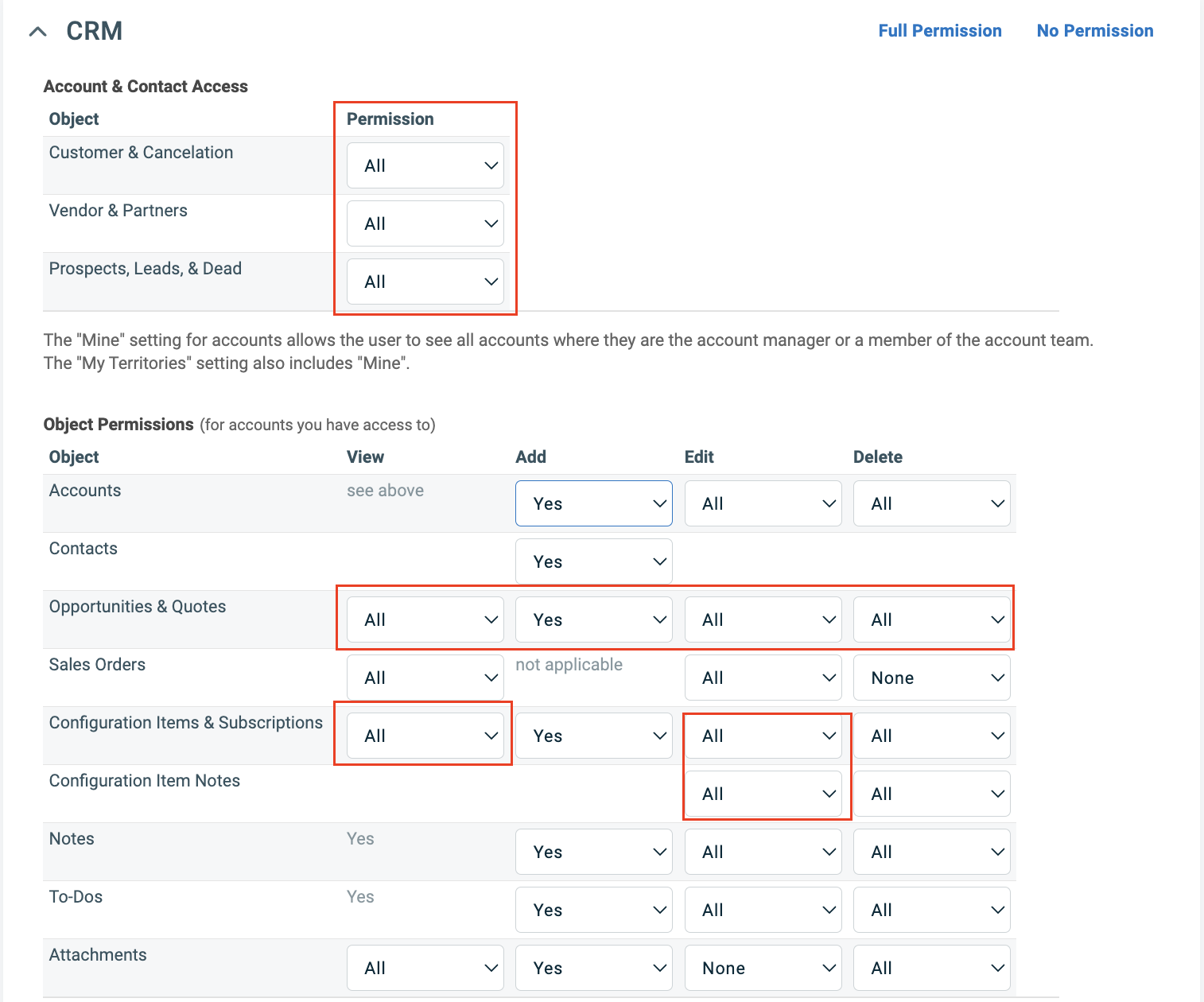The image size is (1204, 1002).
Task: Open the Attachments View dropdown
Action: click(425, 967)
